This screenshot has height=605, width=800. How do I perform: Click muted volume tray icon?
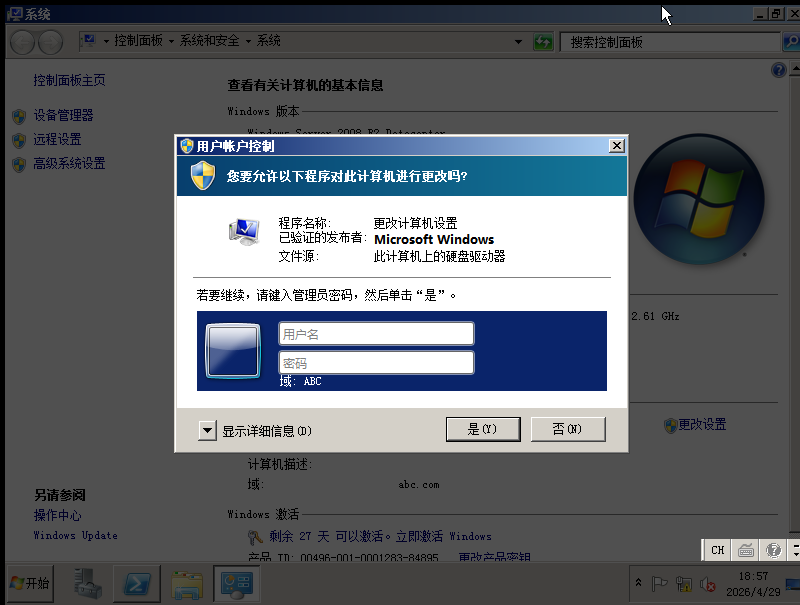[x=707, y=584]
